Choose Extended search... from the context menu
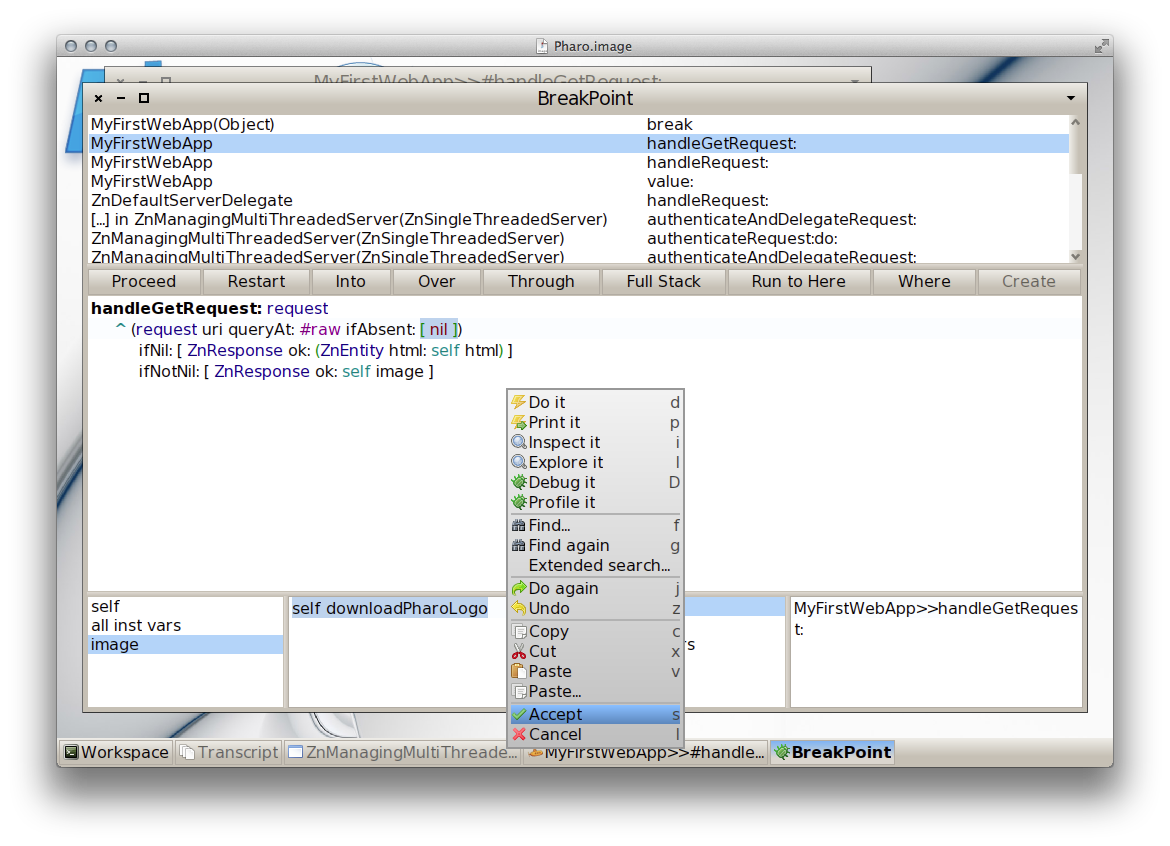 coord(595,565)
